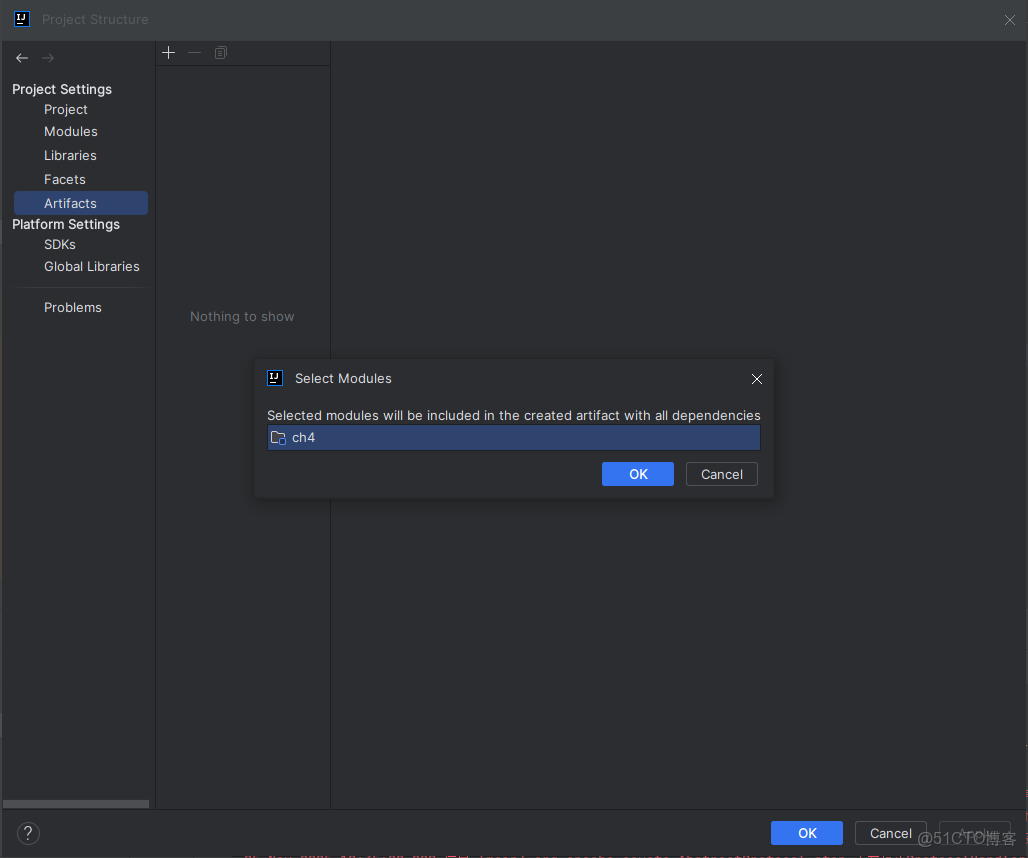This screenshot has height=858, width=1028.
Task: Open the SDKs platform settings
Action: [60, 244]
